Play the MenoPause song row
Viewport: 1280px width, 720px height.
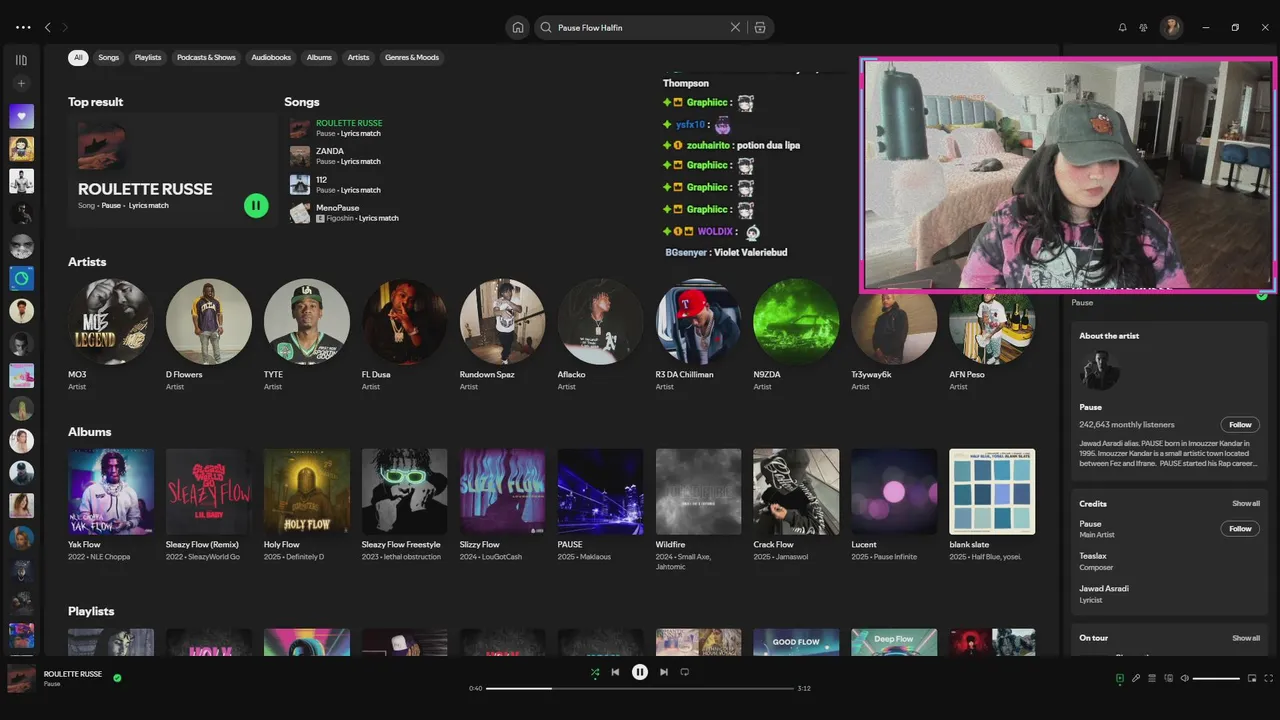coord(462,213)
